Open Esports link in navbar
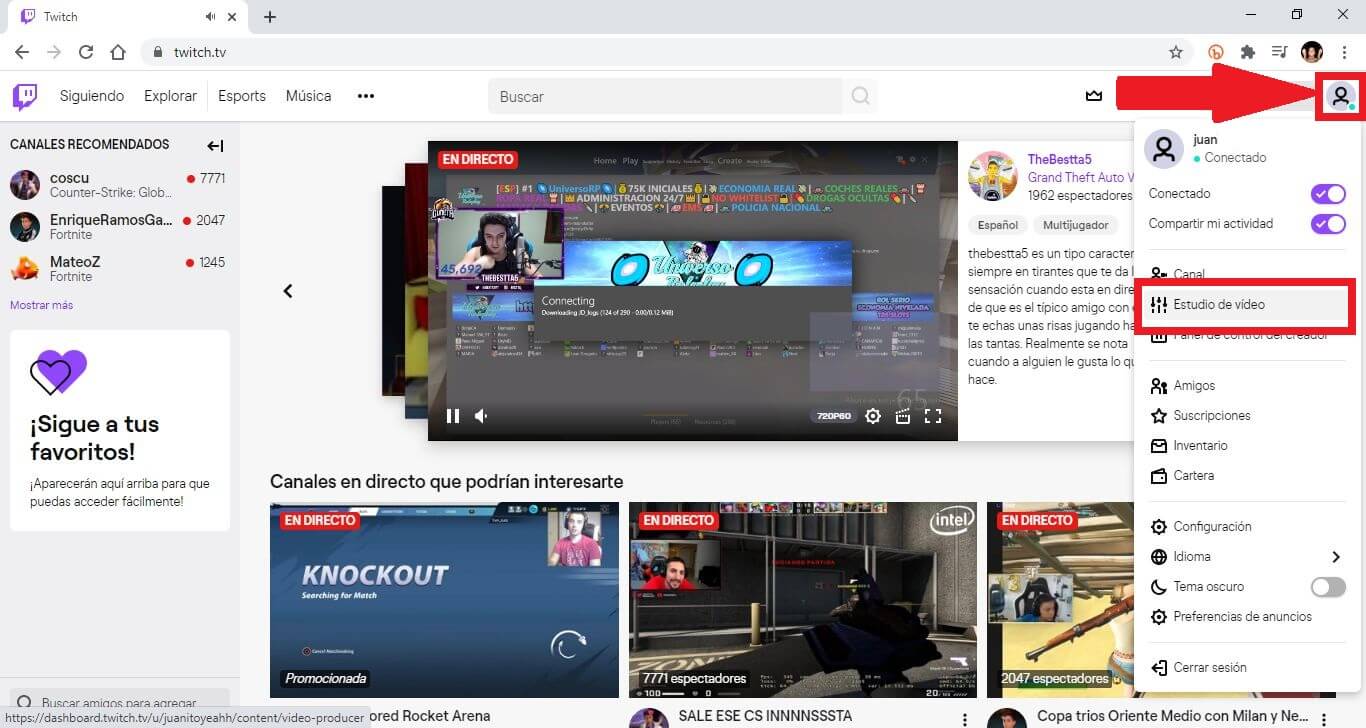This screenshot has height=728, width=1366. click(242, 96)
